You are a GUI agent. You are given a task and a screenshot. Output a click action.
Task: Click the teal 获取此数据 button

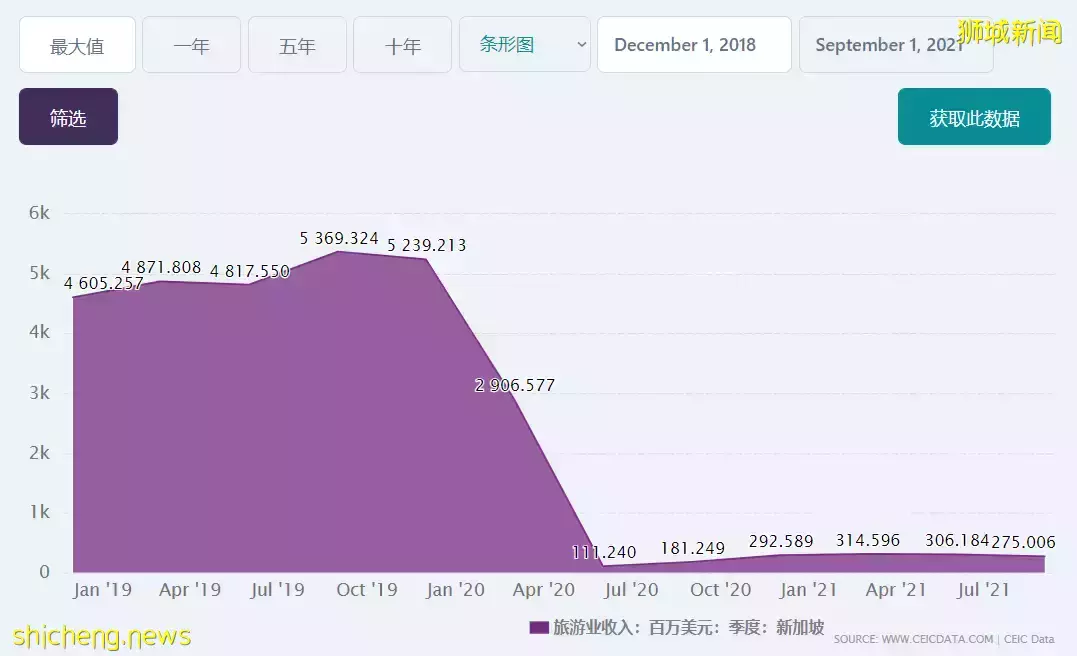pos(973,118)
